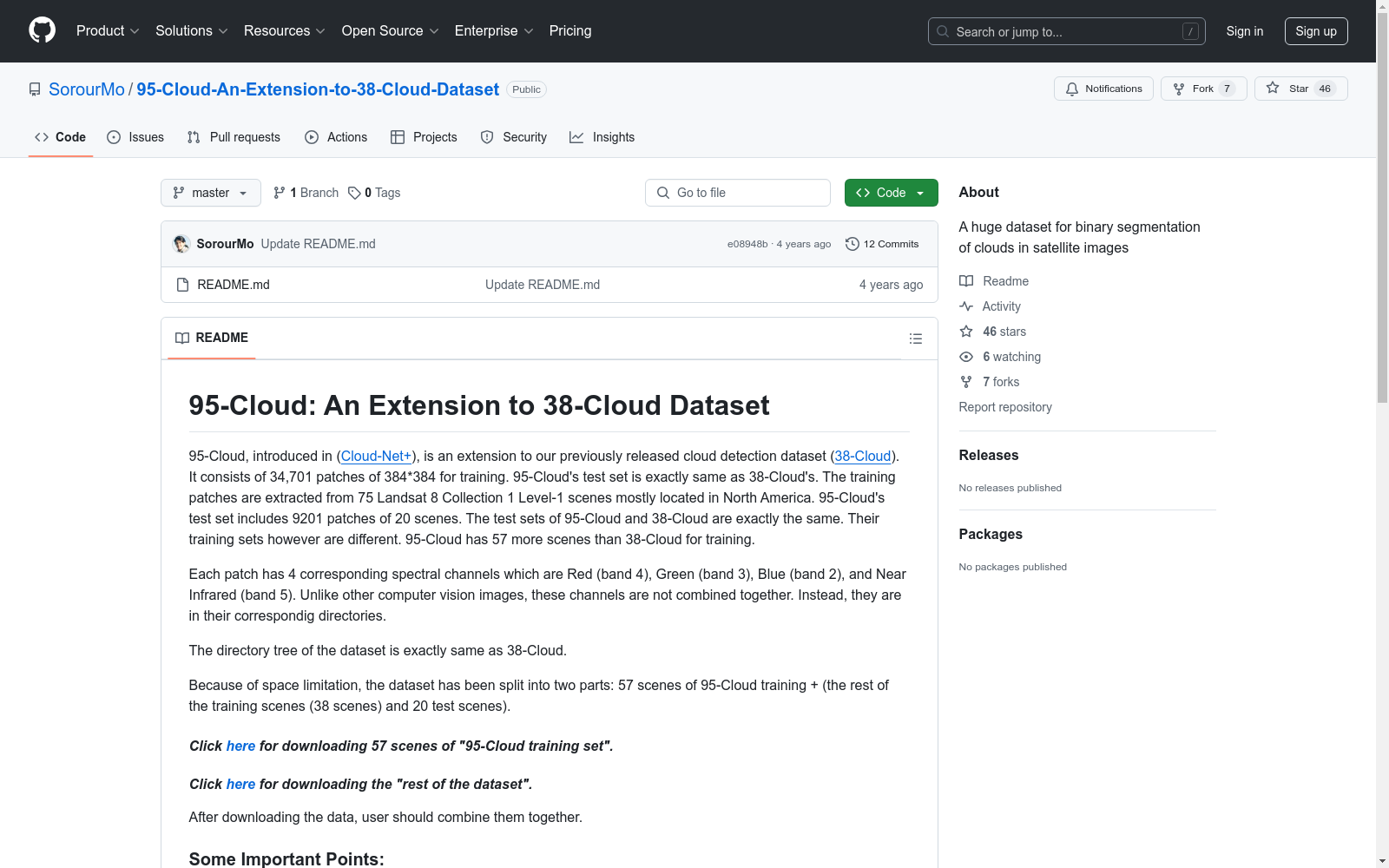Viewport: 1389px width, 868px height.
Task: Click the Sign in link
Action: pos(1245,31)
